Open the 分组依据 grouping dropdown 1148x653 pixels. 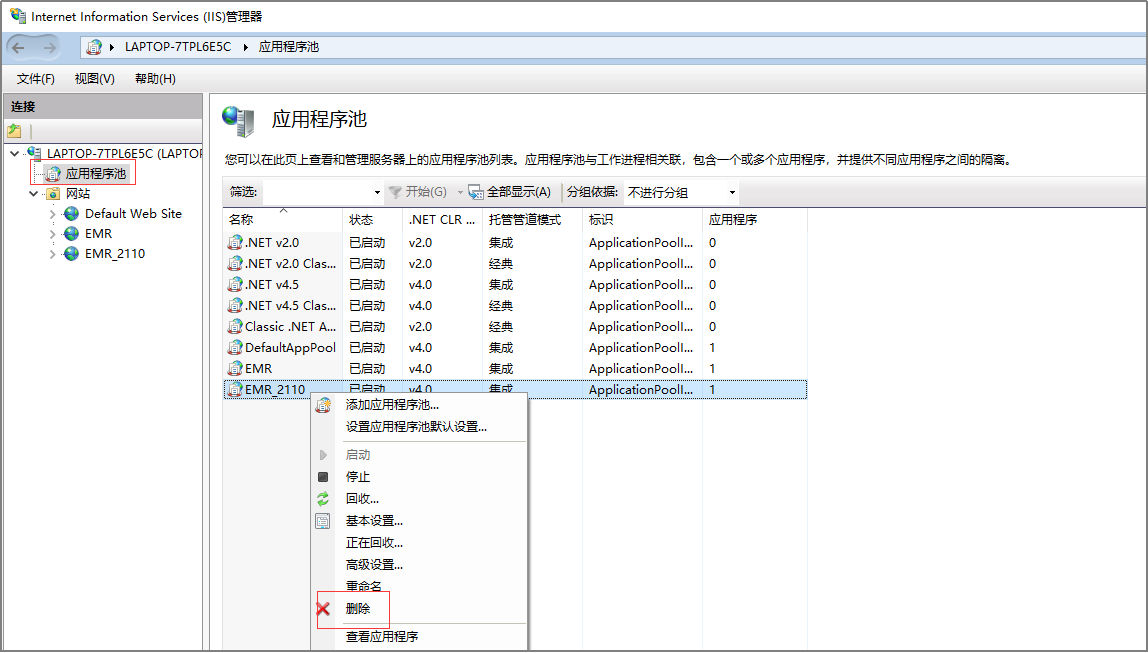[731, 193]
